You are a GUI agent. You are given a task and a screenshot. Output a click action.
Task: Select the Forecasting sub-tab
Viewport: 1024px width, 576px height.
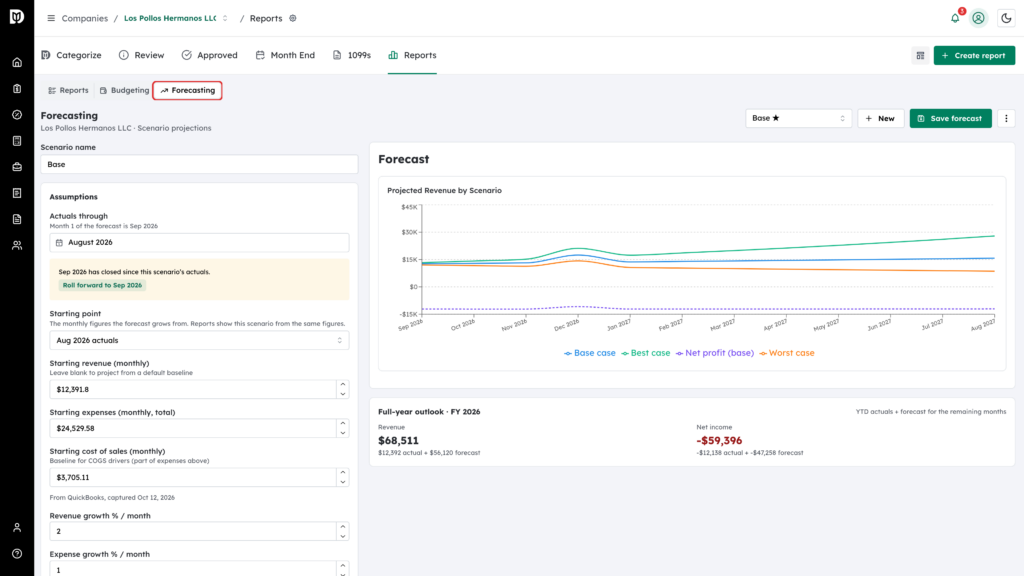pos(187,90)
